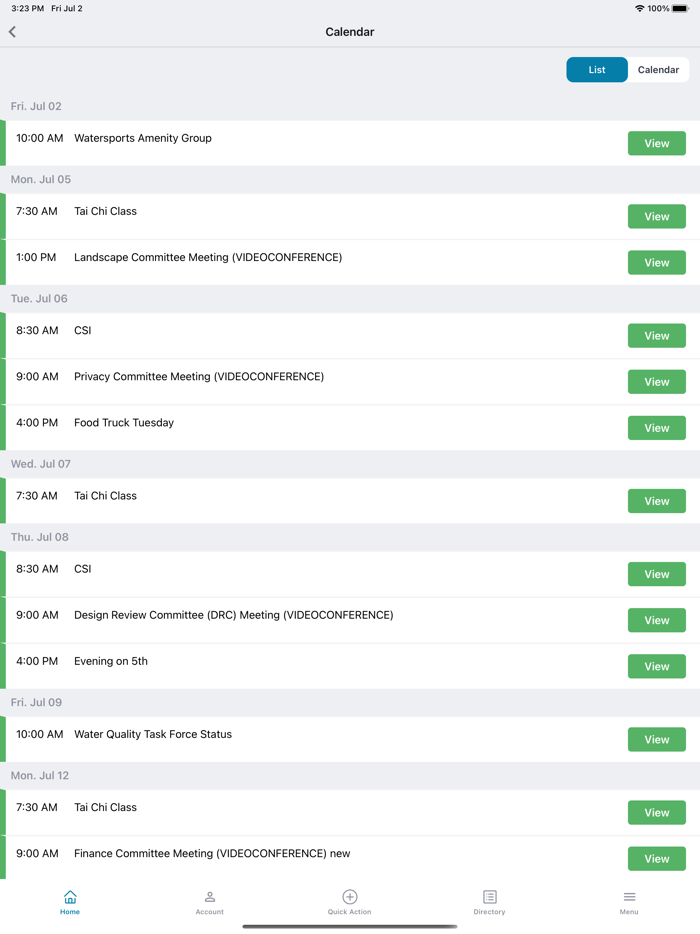This screenshot has width=700, height=934.
Task: View Watersports Amenity Group event
Action: (x=656, y=144)
